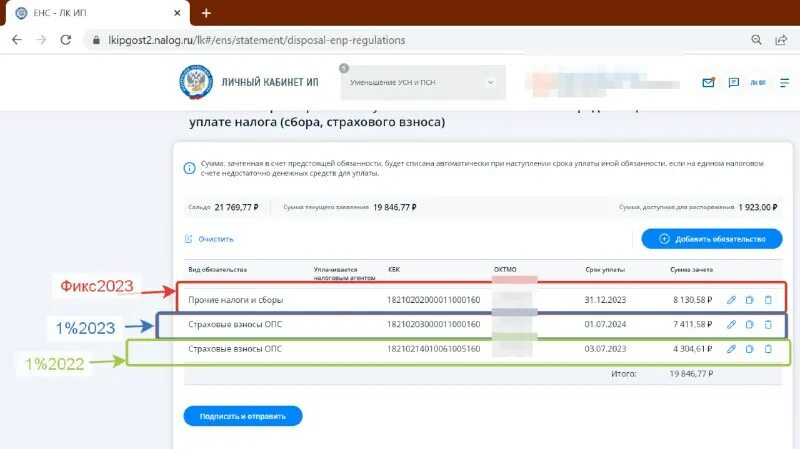This screenshot has width=800, height=449.
Task: Click the Добавить обязательство button
Action: coord(712,239)
